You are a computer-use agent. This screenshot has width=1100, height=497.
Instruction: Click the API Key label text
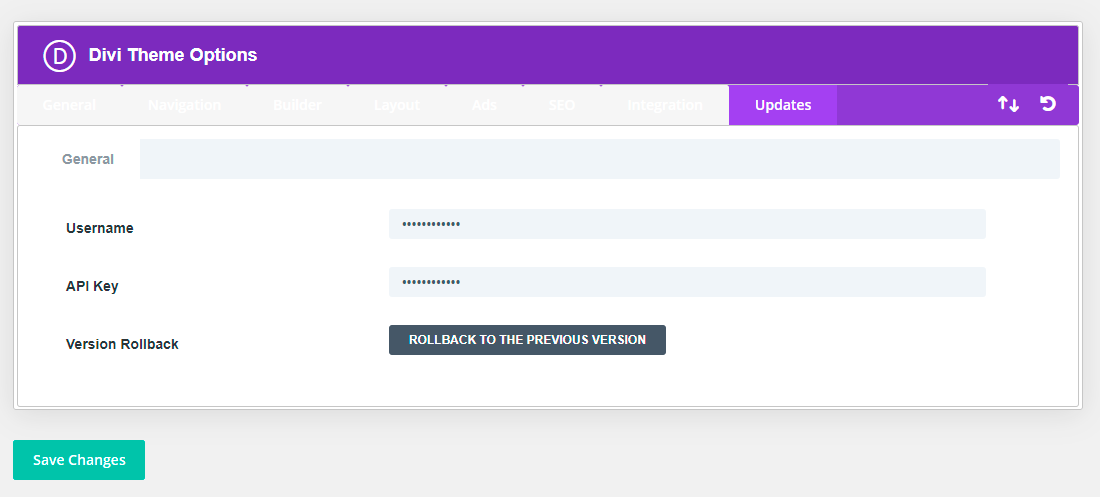pyautogui.click(x=92, y=286)
